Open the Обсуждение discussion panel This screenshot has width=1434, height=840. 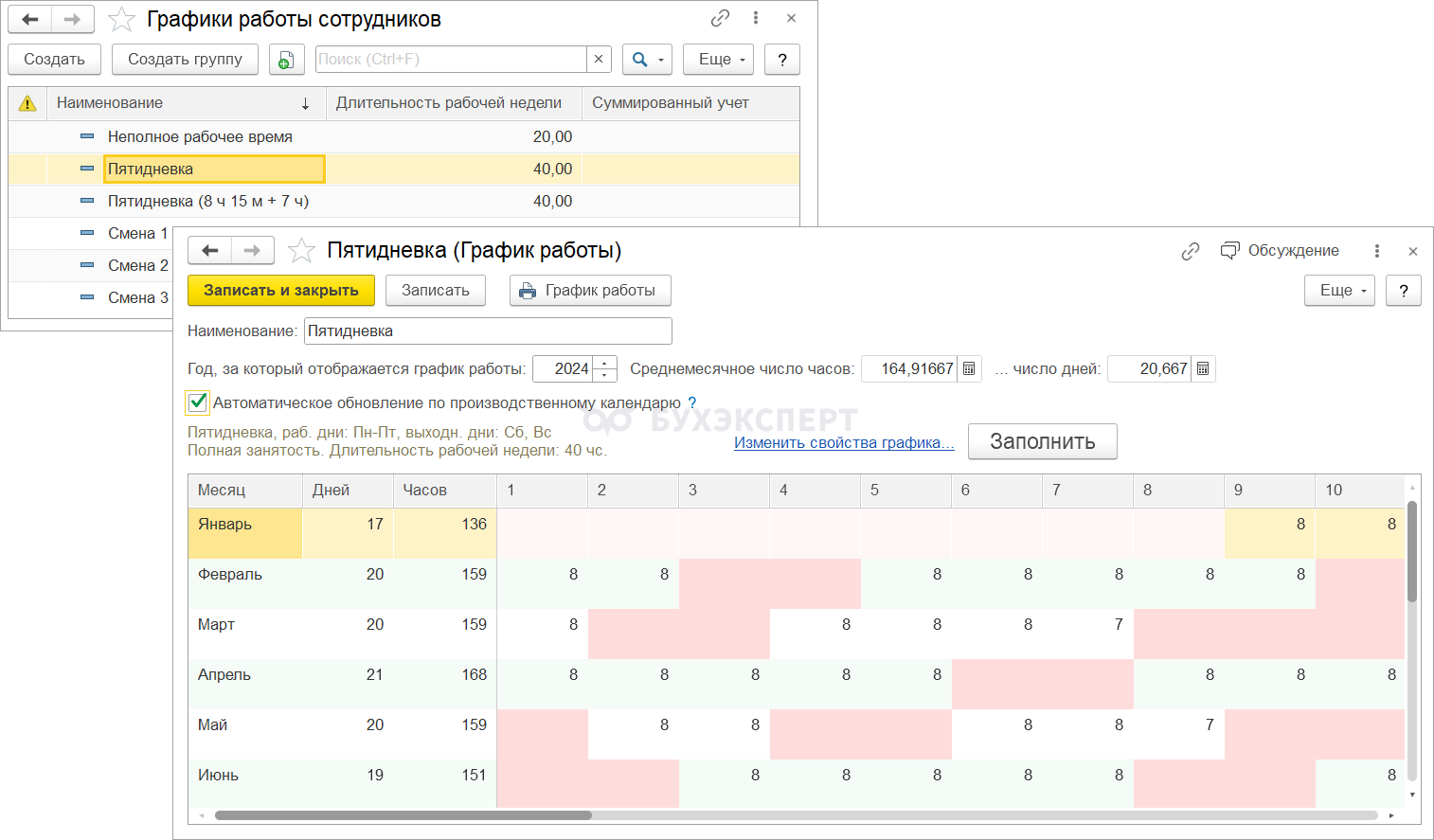[1281, 251]
